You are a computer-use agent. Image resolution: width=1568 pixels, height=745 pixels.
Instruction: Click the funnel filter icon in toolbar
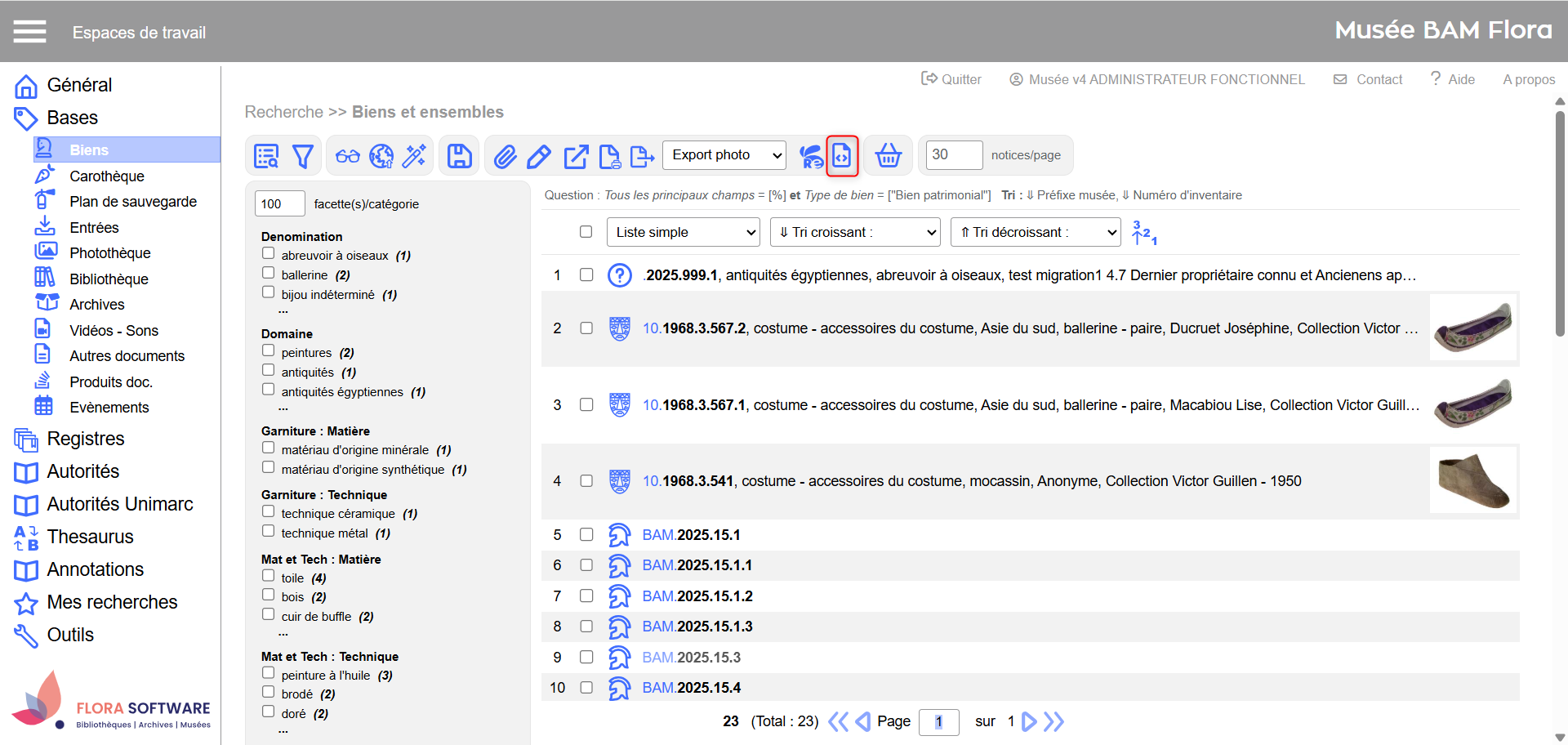pos(303,156)
